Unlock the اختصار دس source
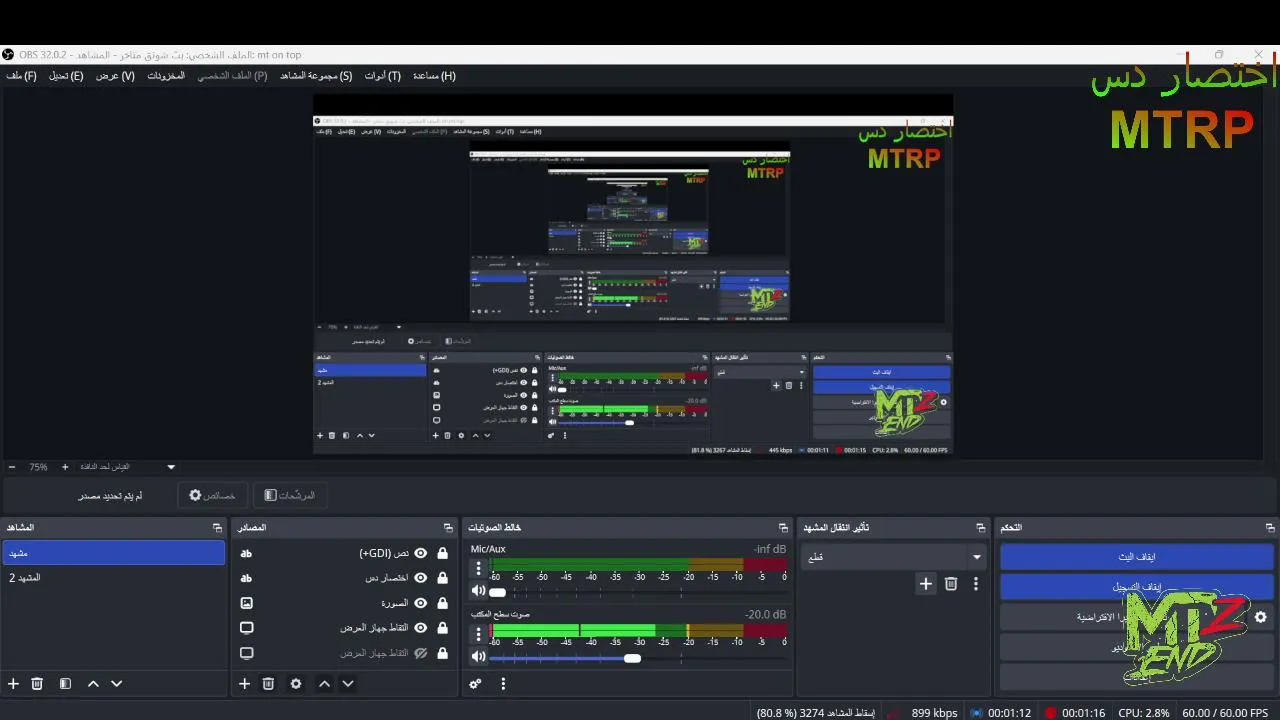Image resolution: width=1280 pixels, height=720 pixels. pyautogui.click(x=442, y=578)
